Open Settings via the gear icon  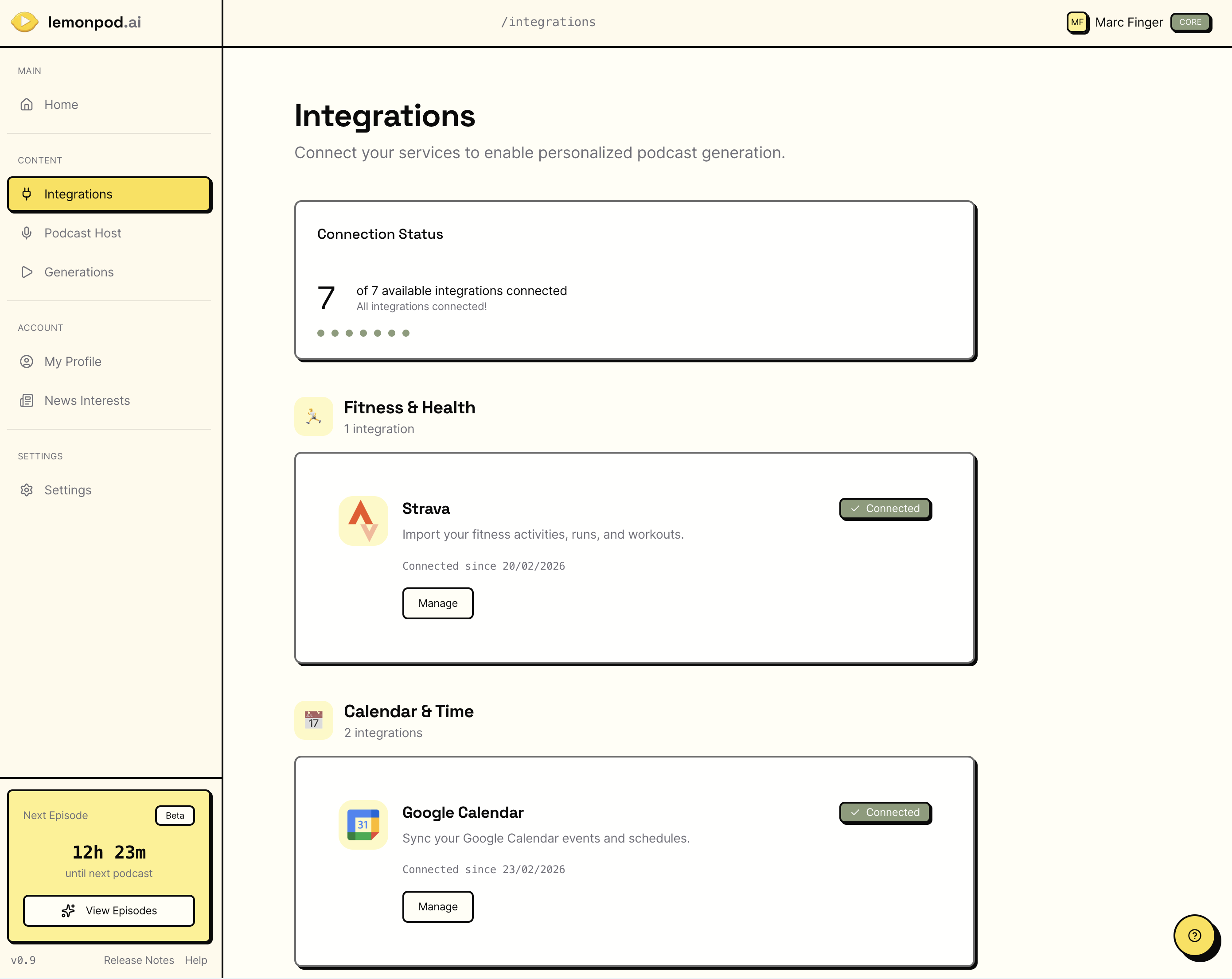pos(27,490)
